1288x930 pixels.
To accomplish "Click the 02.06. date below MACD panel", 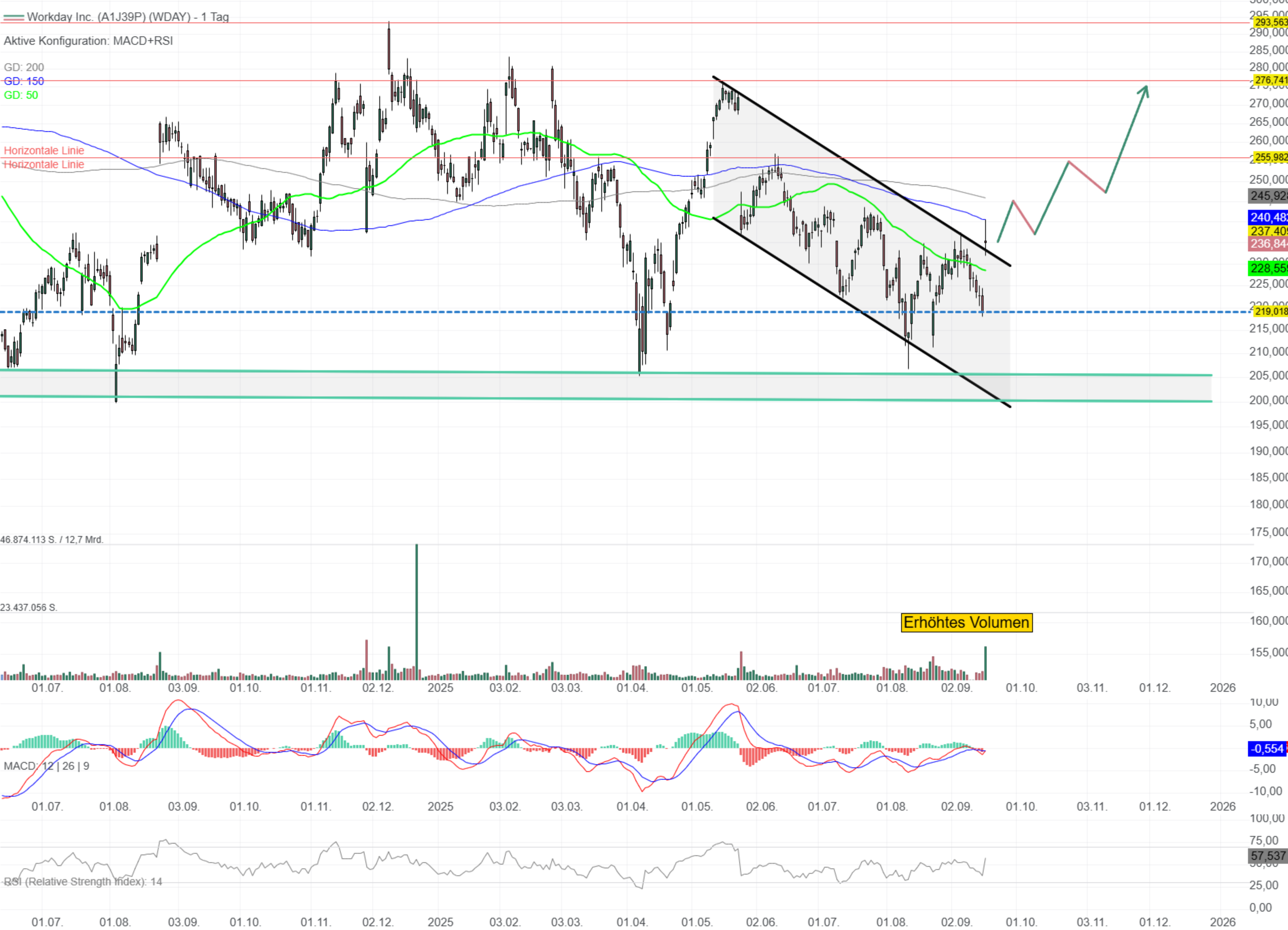I will pos(761,807).
